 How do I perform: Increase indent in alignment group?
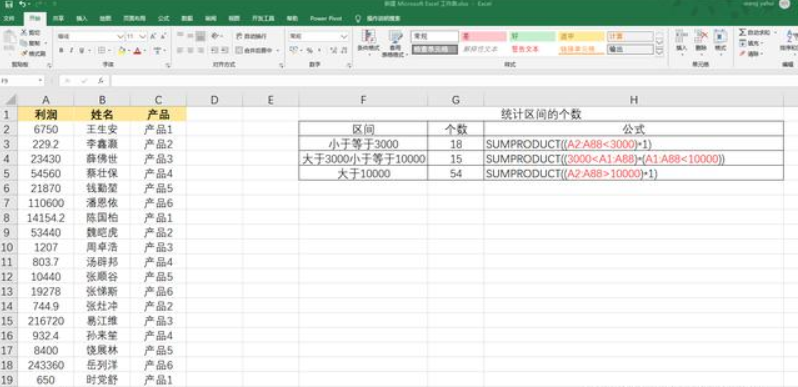(x=224, y=50)
